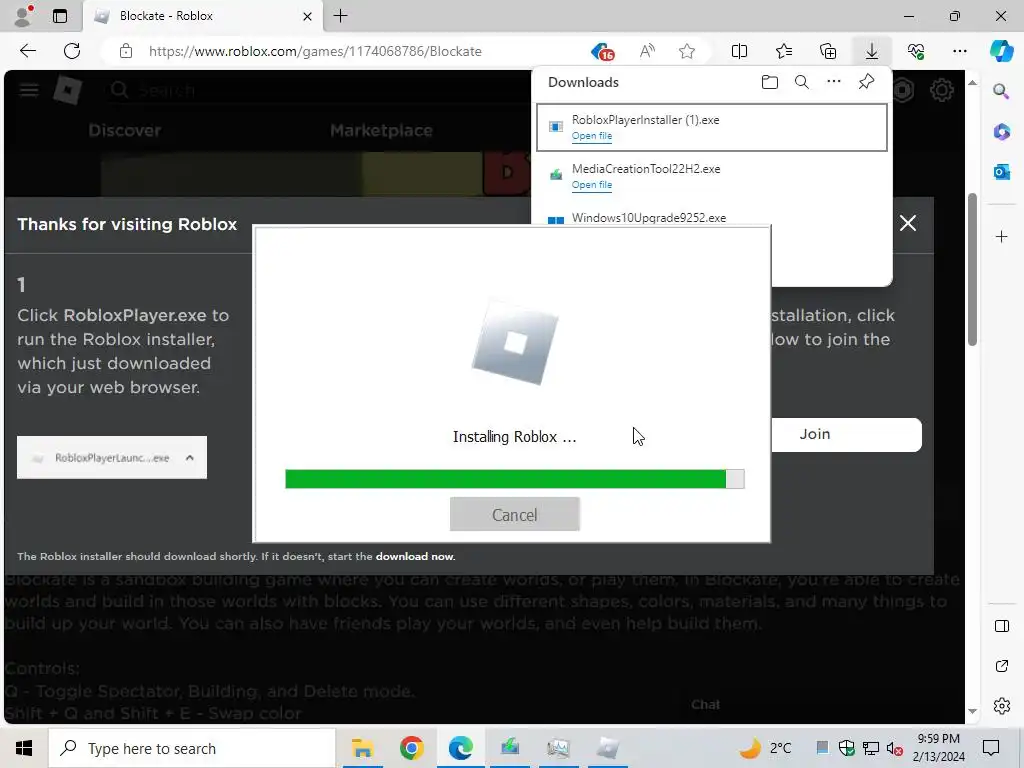Open the Windows Start menu
The width and height of the screenshot is (1024, 768).
[x=24, y=748]
